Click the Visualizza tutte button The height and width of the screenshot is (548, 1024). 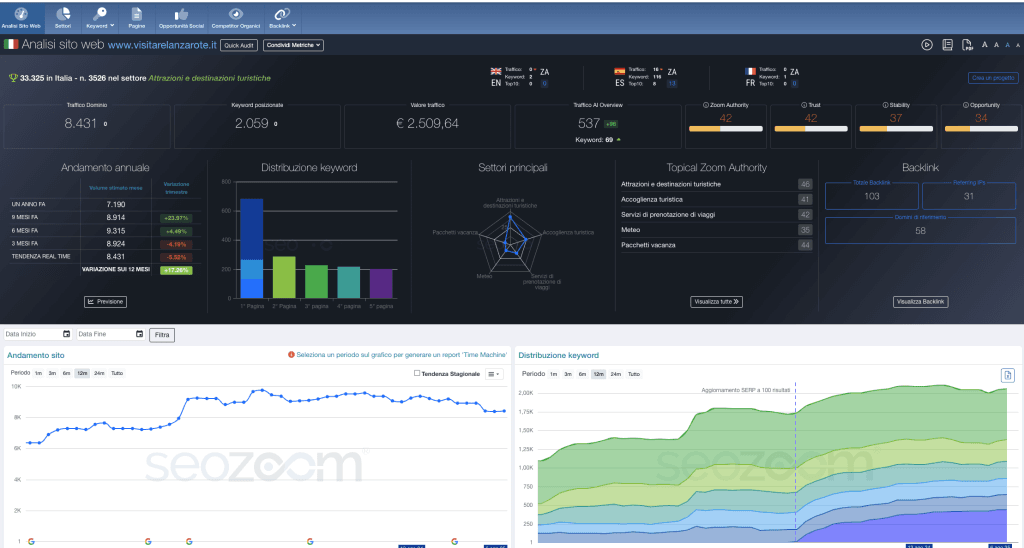[716, 302]
